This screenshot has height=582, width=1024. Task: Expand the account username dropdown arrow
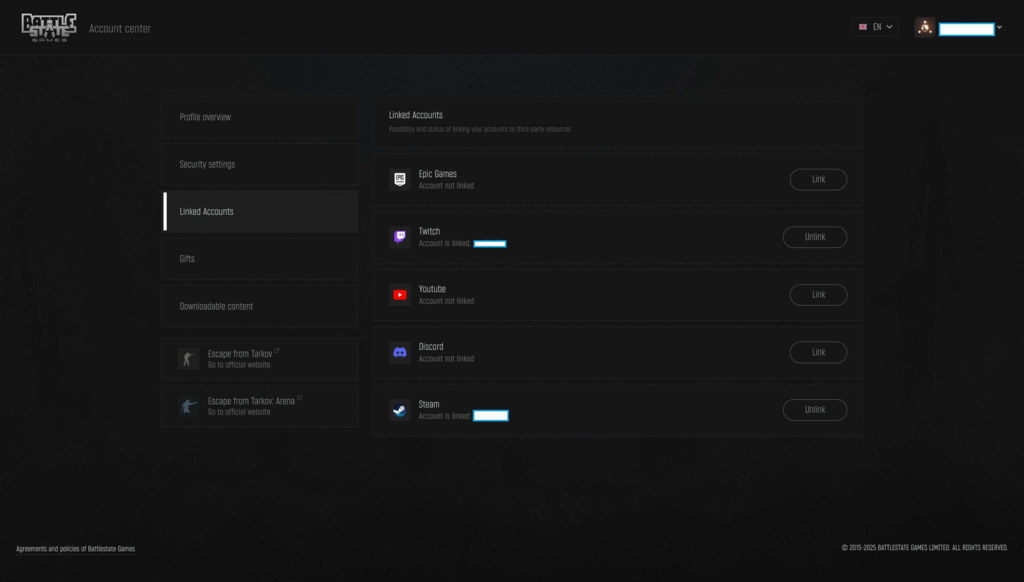coord(999,28)
